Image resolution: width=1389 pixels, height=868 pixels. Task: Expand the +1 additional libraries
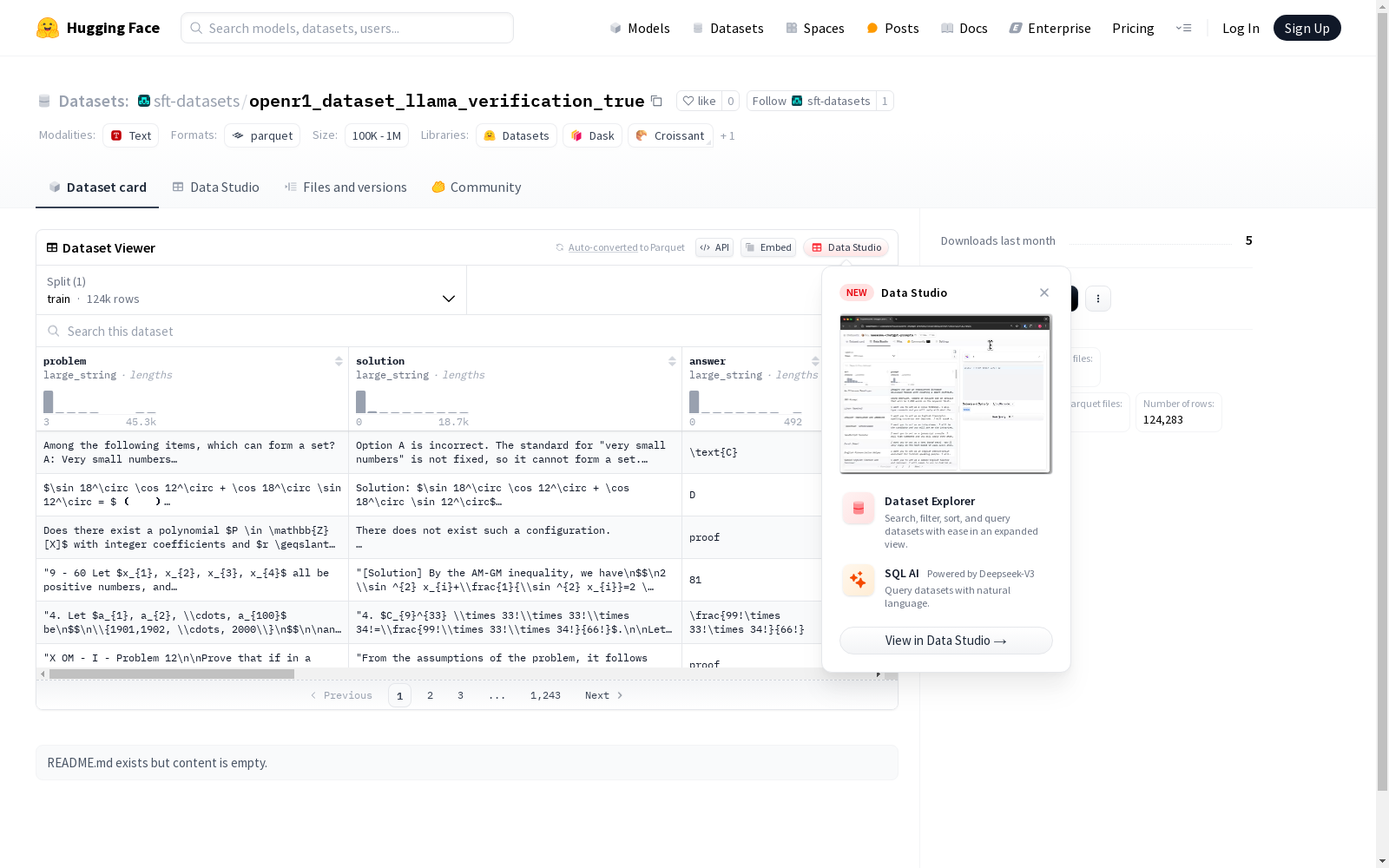pos(727,135)
